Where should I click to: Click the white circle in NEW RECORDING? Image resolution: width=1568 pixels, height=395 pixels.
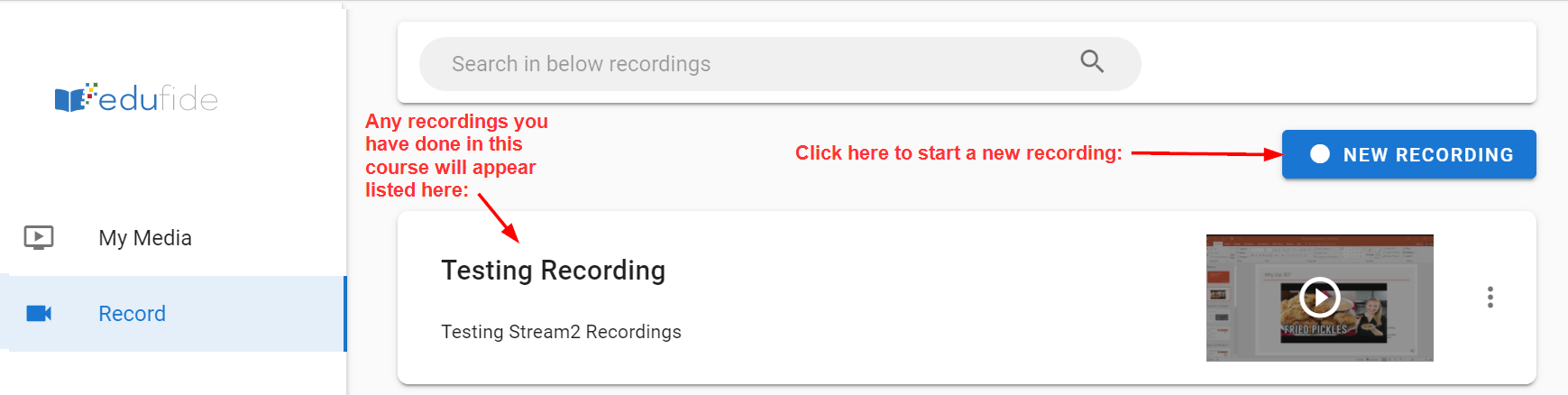coord(1320,154)
